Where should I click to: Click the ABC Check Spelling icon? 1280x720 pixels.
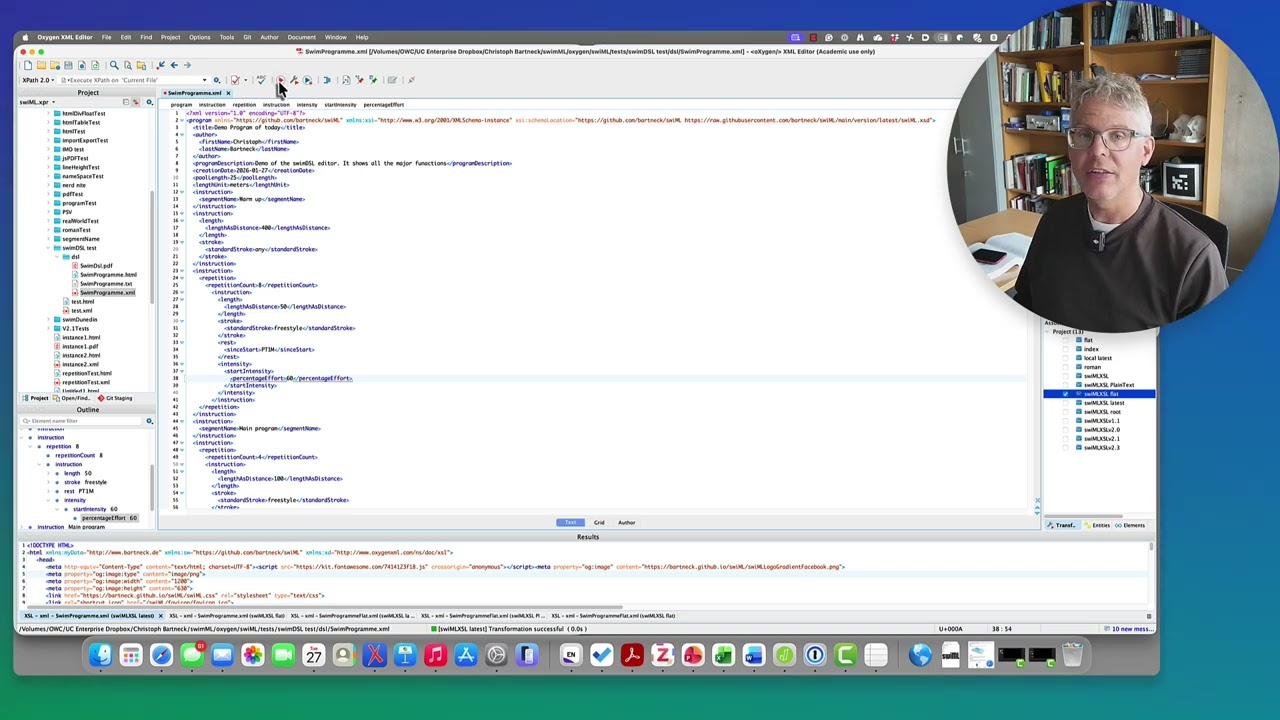point(261,80)
